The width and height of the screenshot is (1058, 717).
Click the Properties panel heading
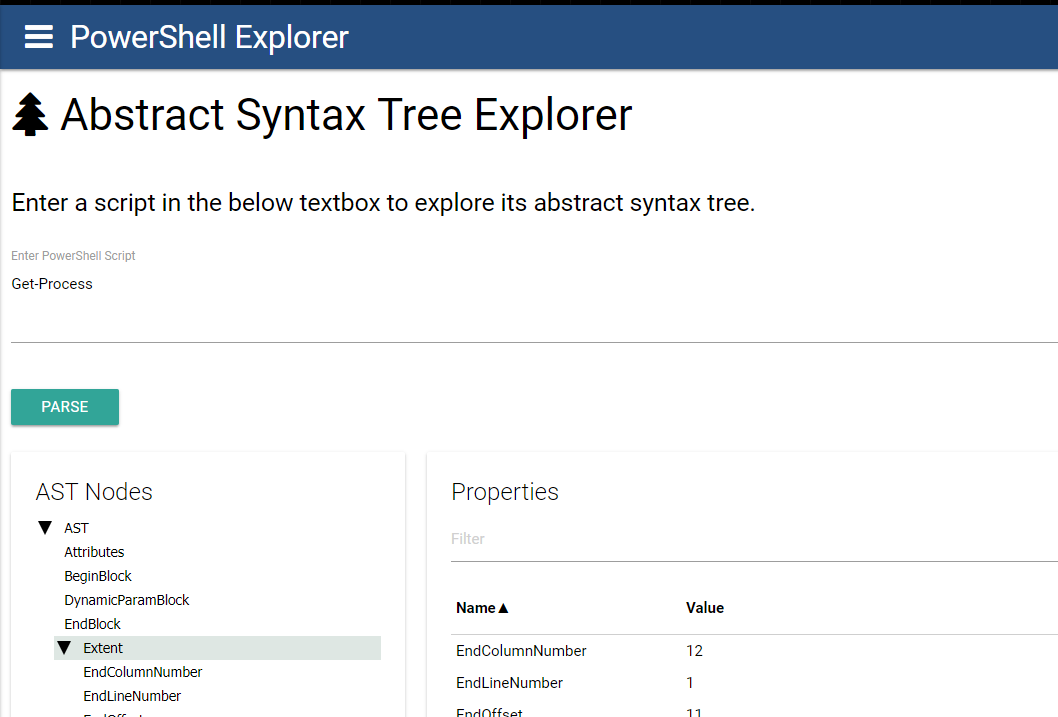(505, 492)
